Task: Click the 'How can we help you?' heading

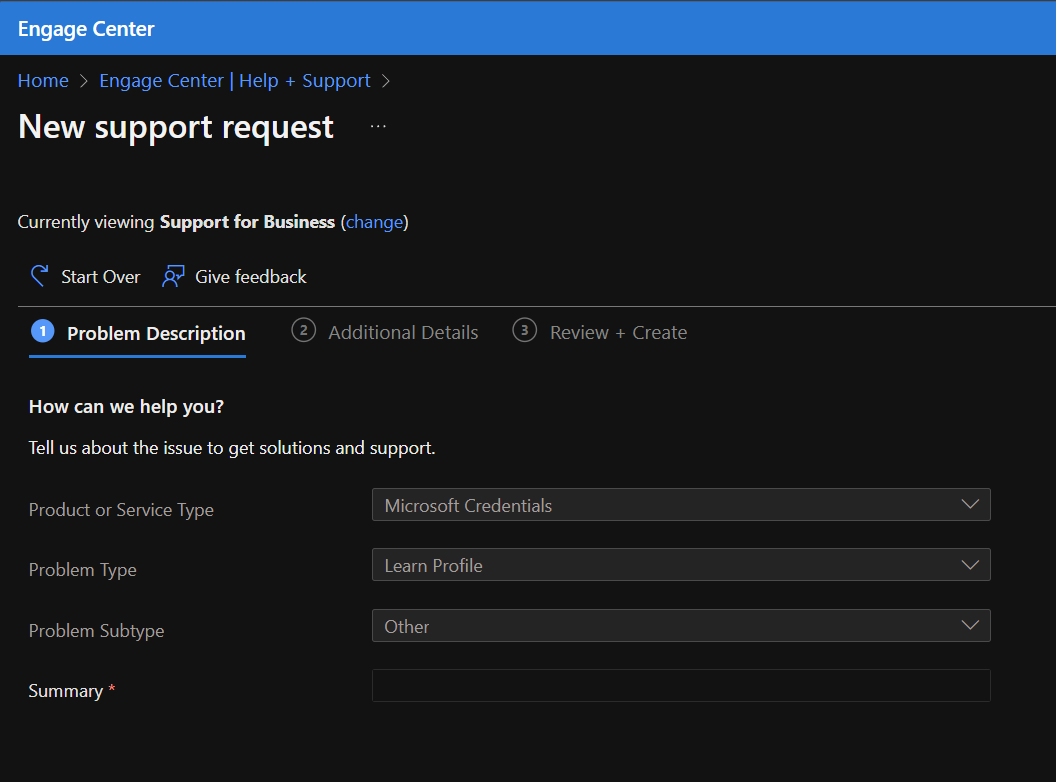Action: pyautogui.click(x=126, y=407)
